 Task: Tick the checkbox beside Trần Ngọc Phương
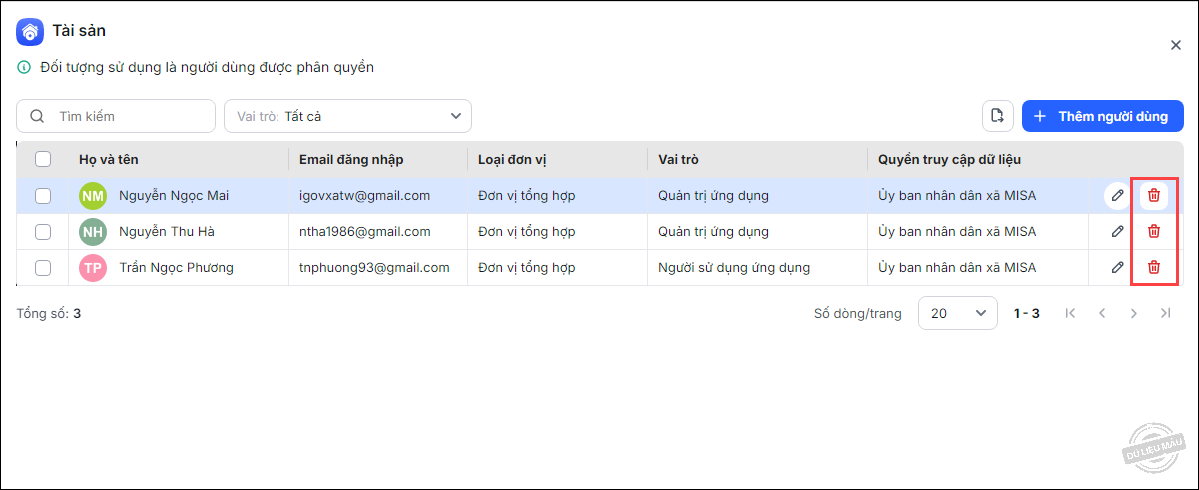[43, 268]
